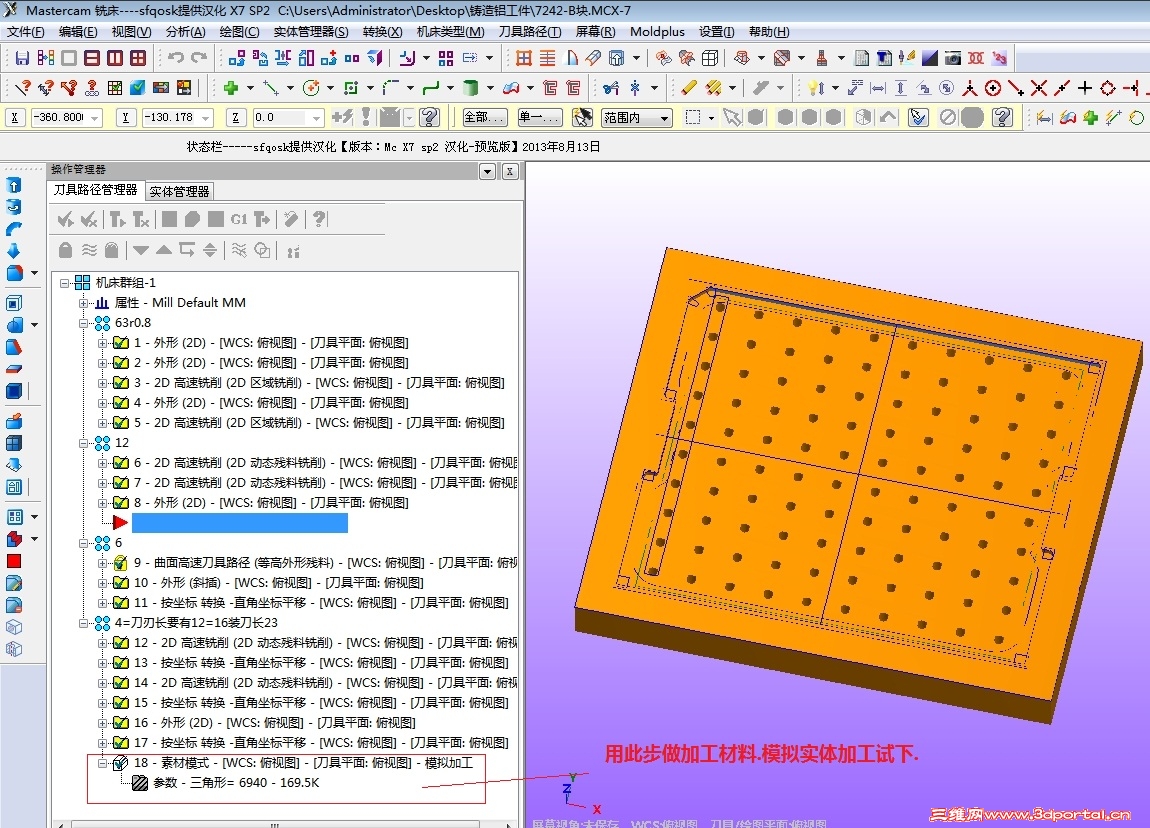This screenshot has width=1150, height=828.
Task: Toggle selection of operation 13 按坐标 转换
Action: point(121,662)
